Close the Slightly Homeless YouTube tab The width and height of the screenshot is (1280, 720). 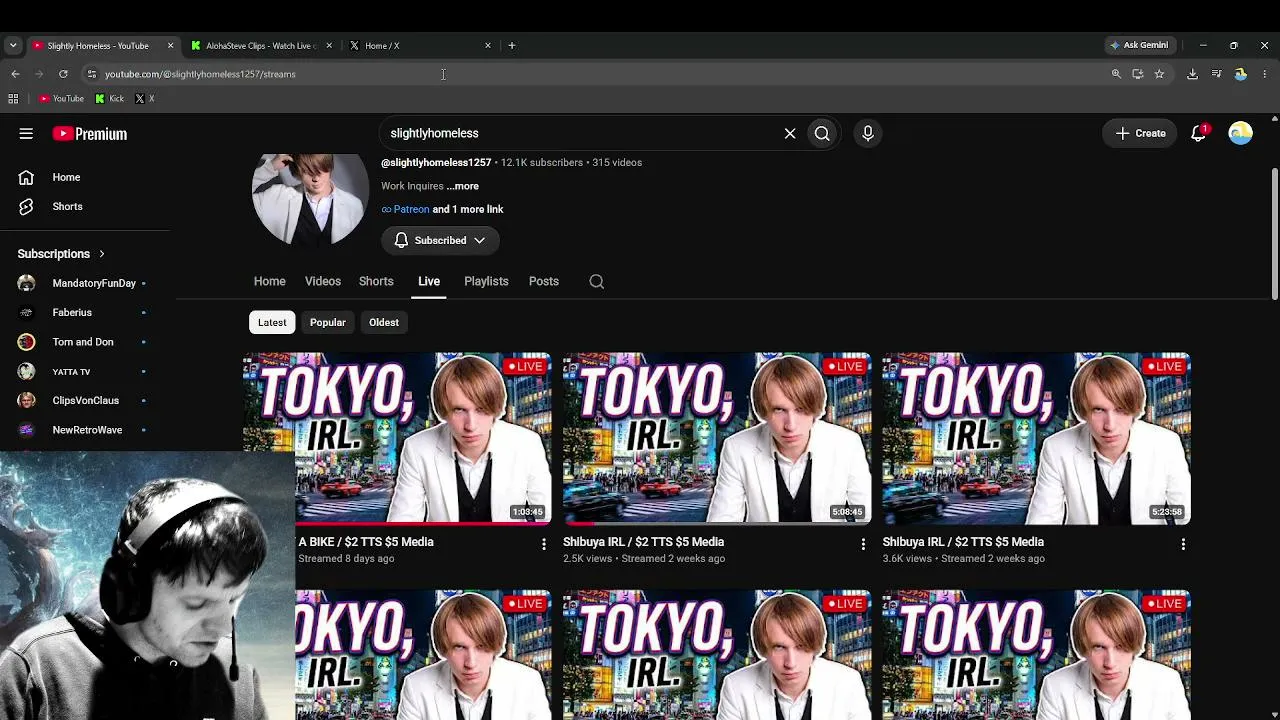click(170, 45)
